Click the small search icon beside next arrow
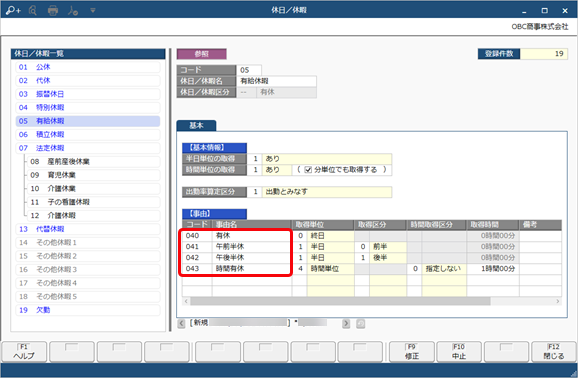Image resolution: width=578 pixels, height=378 pixels. pos(361,324)
